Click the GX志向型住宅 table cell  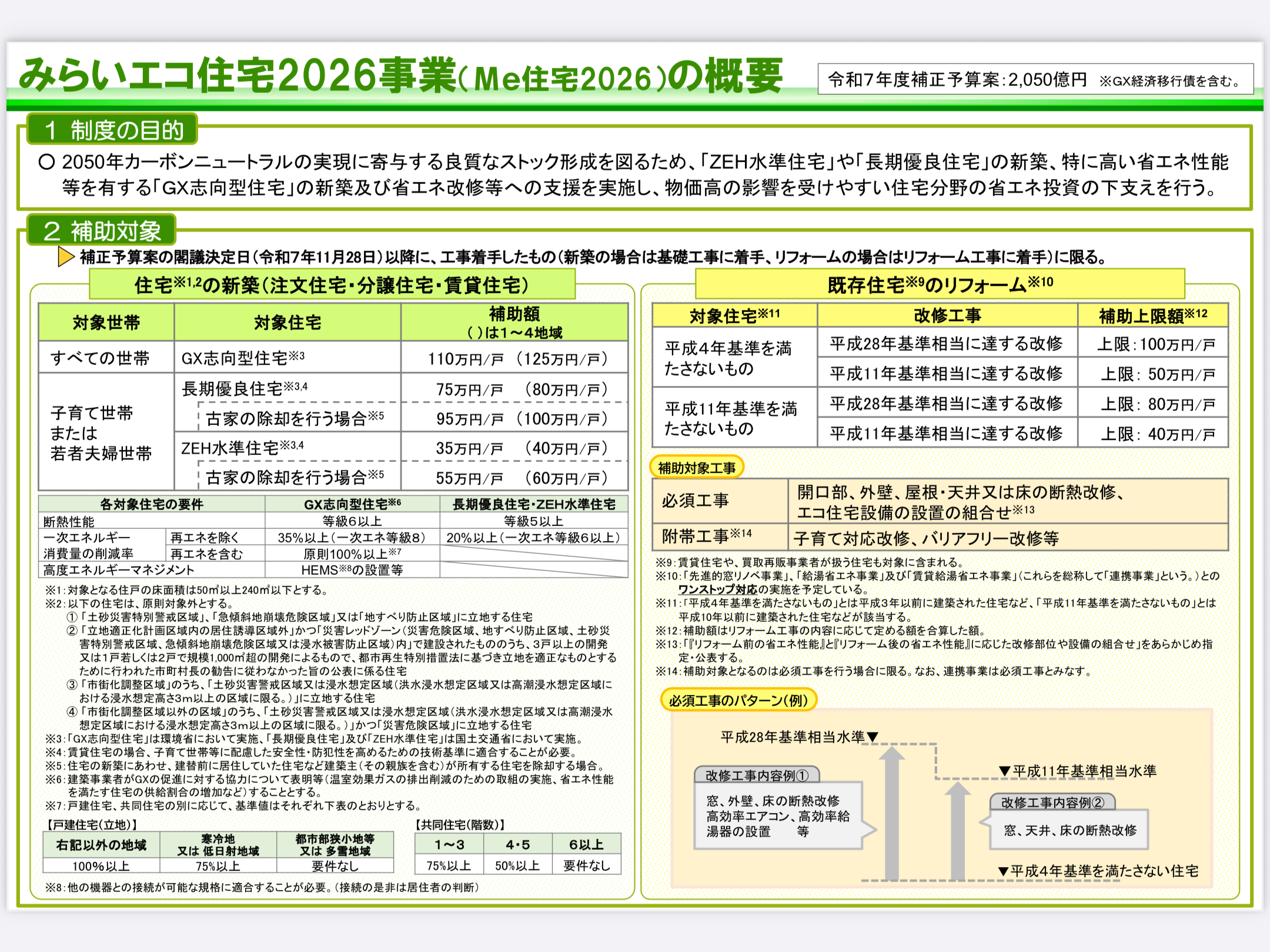(287, 358)
